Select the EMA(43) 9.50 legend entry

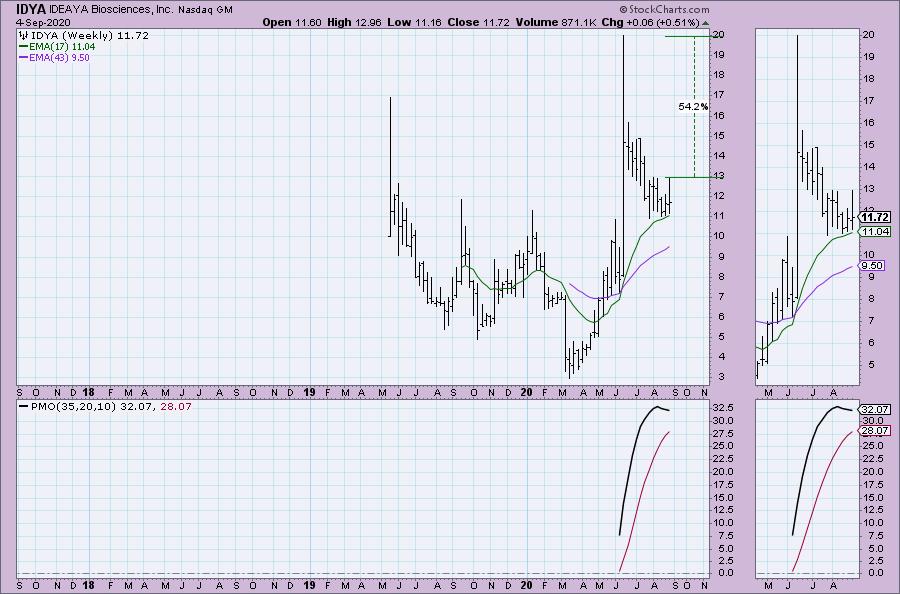click(59, 57)
